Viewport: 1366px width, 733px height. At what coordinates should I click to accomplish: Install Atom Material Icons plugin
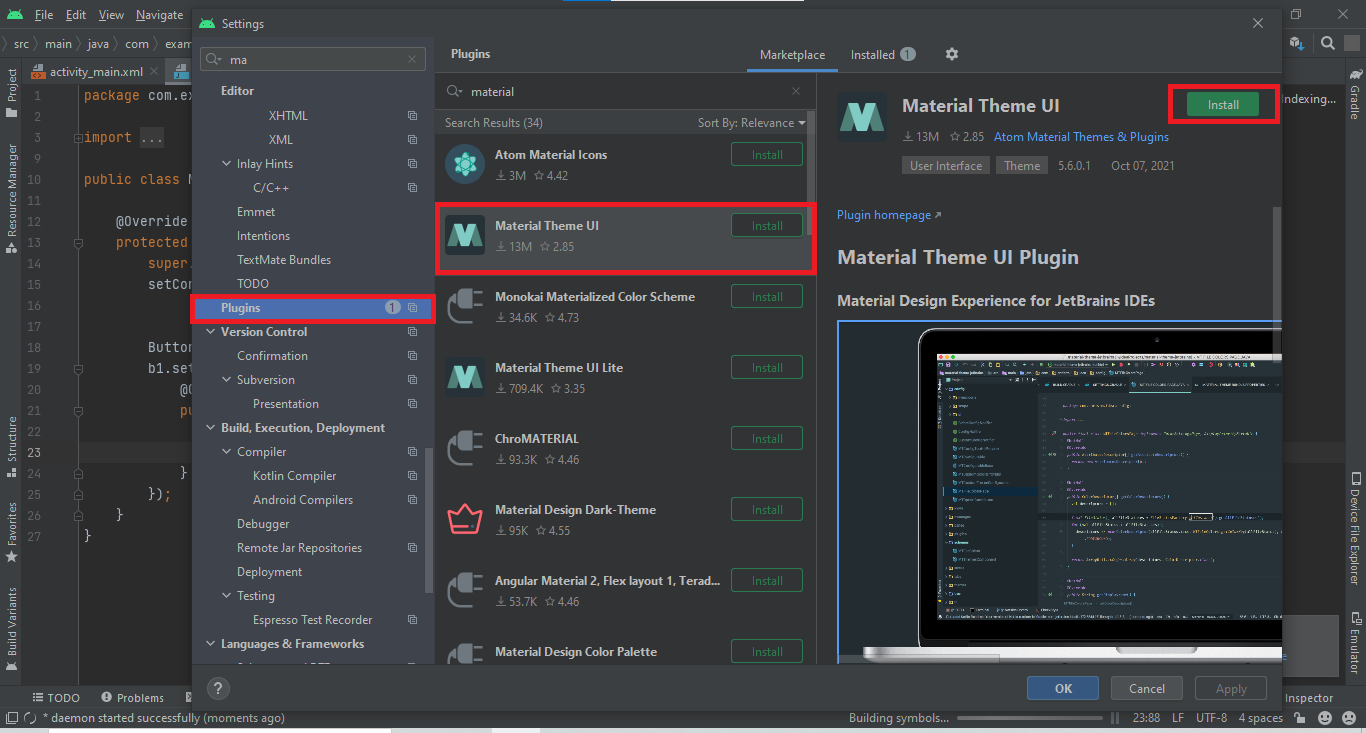(x=767, y=155)
